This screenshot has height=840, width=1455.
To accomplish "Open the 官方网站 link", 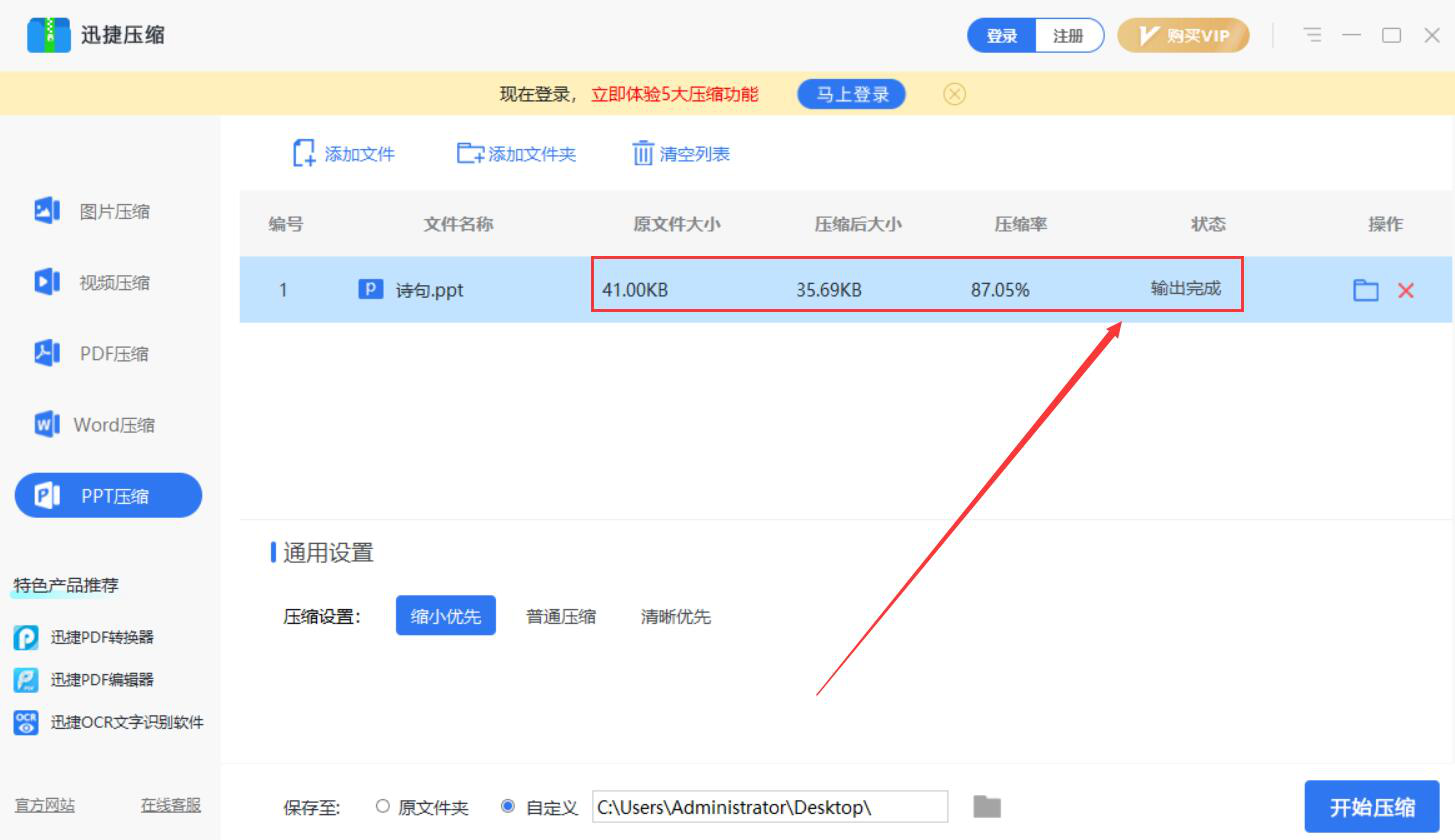I will (x=44, y=805).
